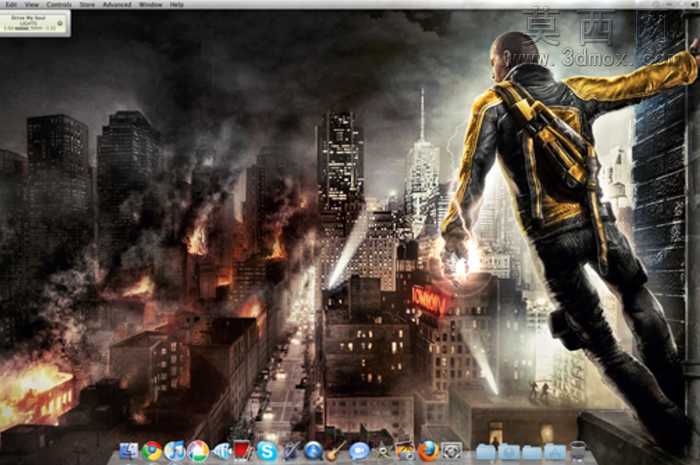Screen dimensions: 700x465
Task: Open the striped fish app in Dock
Action: (x=221, y=451)
